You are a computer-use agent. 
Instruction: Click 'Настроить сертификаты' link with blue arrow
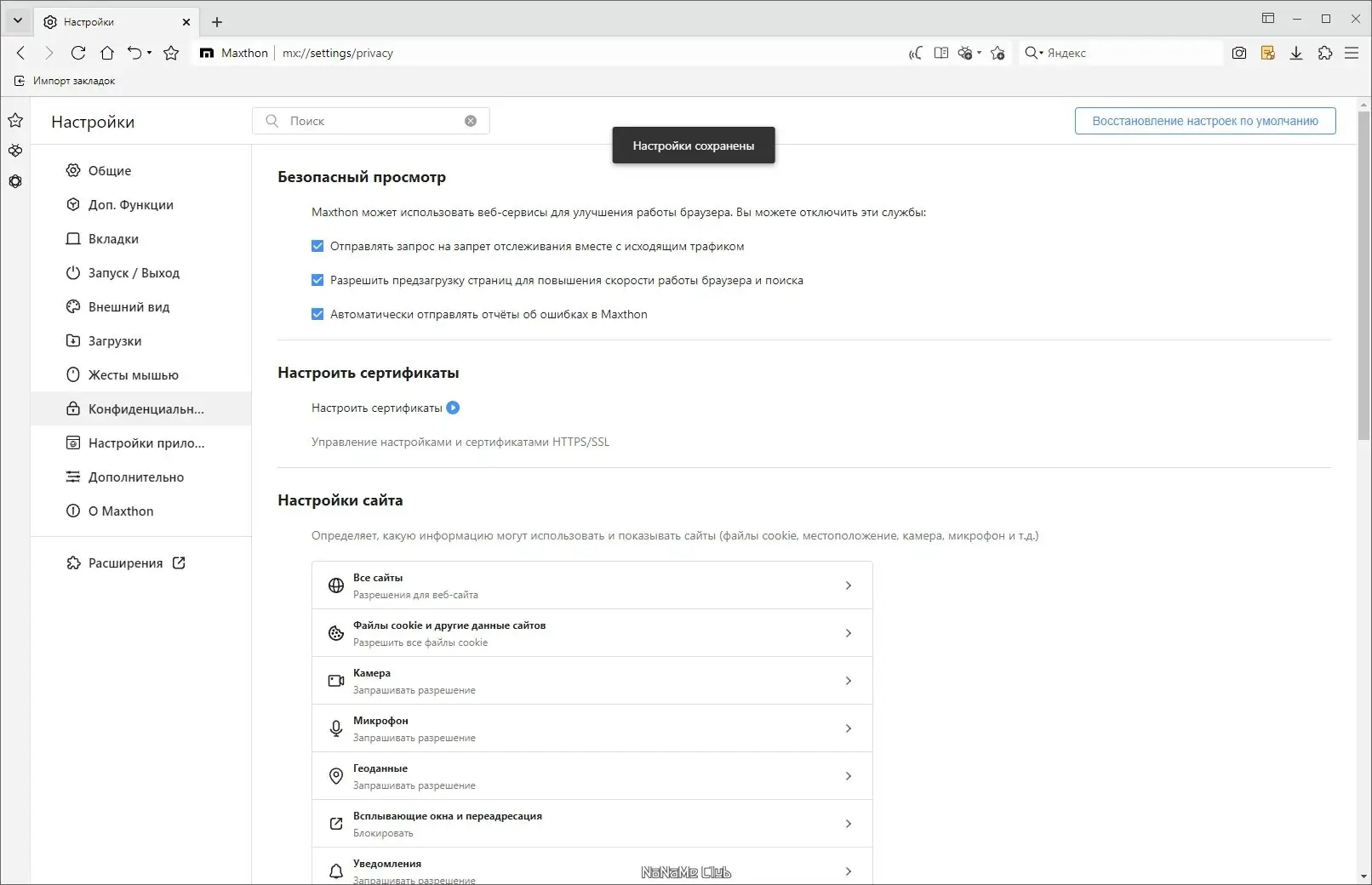pyautogui.click(x=385, y=408)
